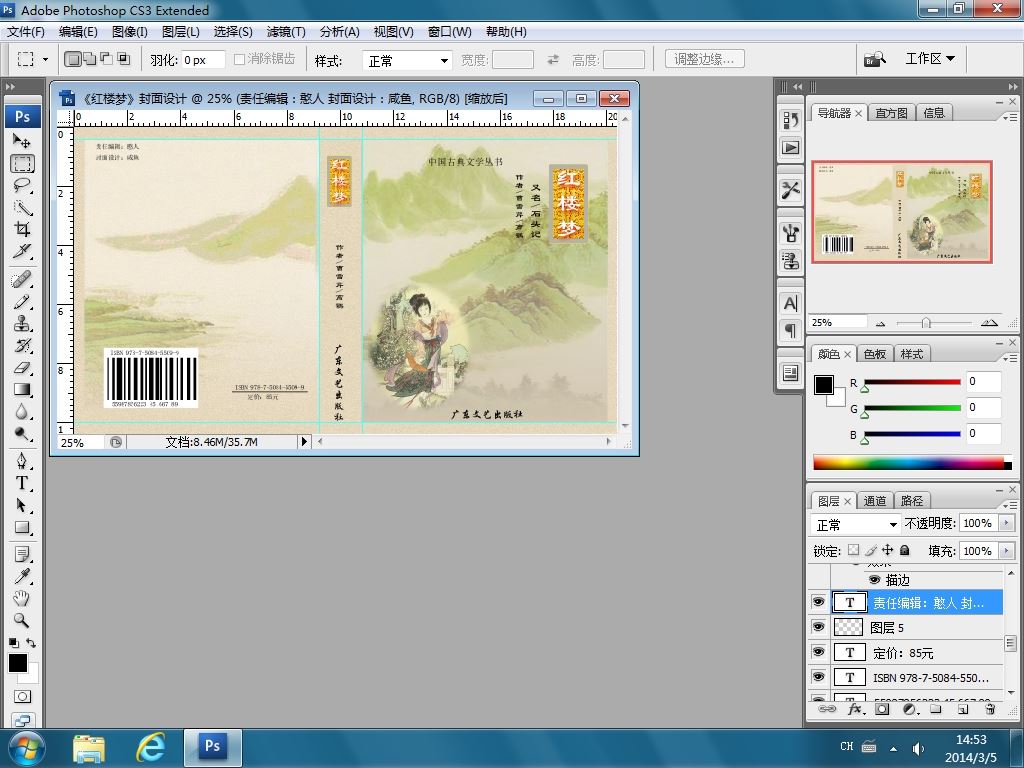Select the Hand tool
The width and height of the screenshot is (1024, 768).
pos(22,598)
